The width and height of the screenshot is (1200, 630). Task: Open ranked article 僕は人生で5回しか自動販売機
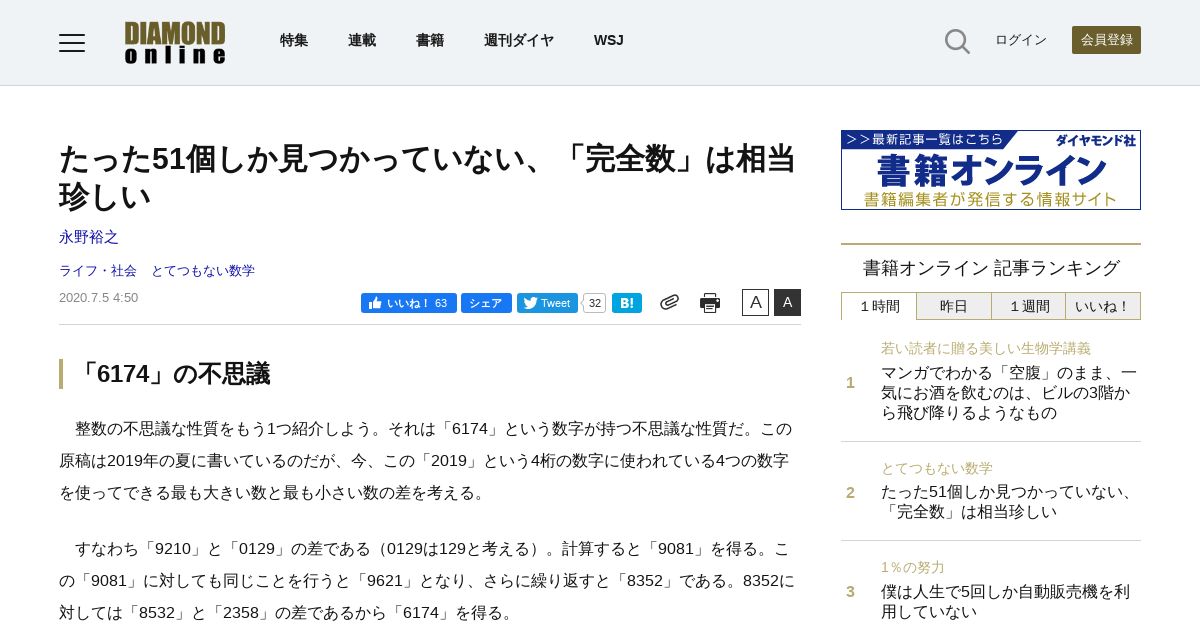click(1005, 601)
